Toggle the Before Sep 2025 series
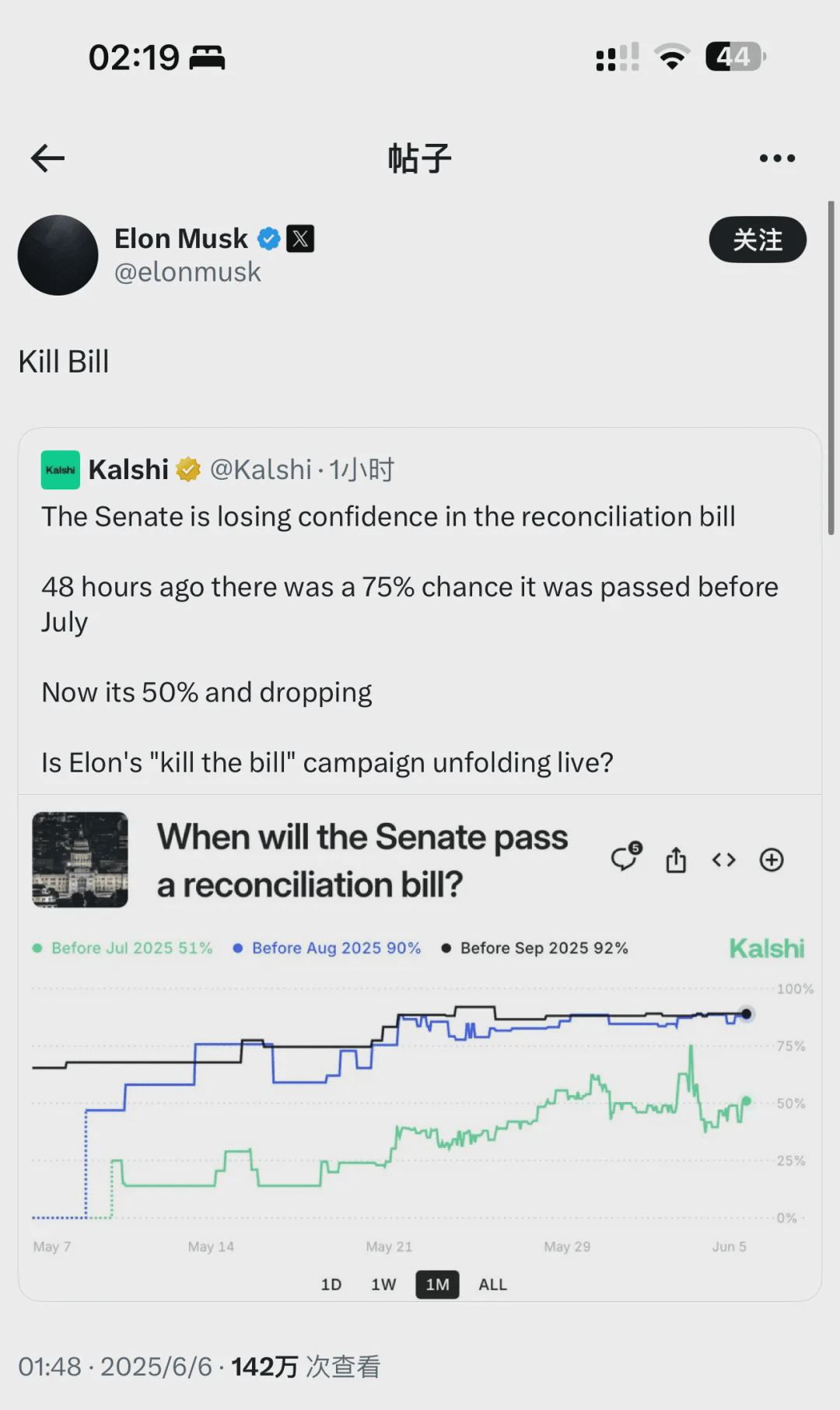840x1410 pixels. 535,948
